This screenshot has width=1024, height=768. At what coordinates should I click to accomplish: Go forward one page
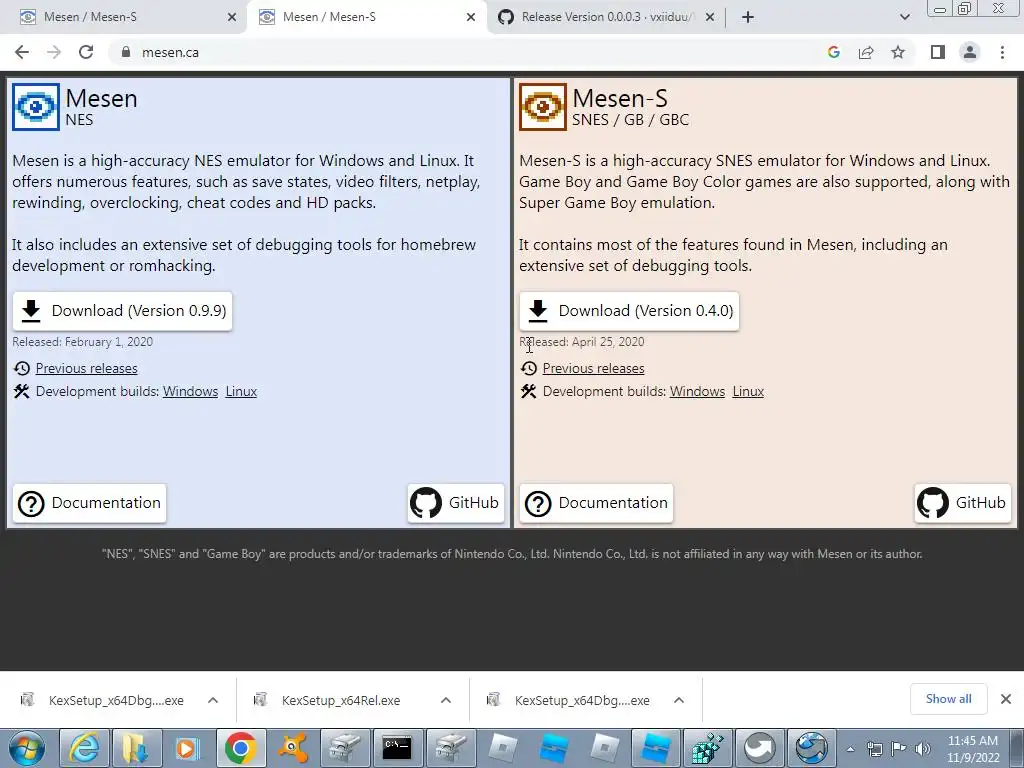tap(54, 52)
